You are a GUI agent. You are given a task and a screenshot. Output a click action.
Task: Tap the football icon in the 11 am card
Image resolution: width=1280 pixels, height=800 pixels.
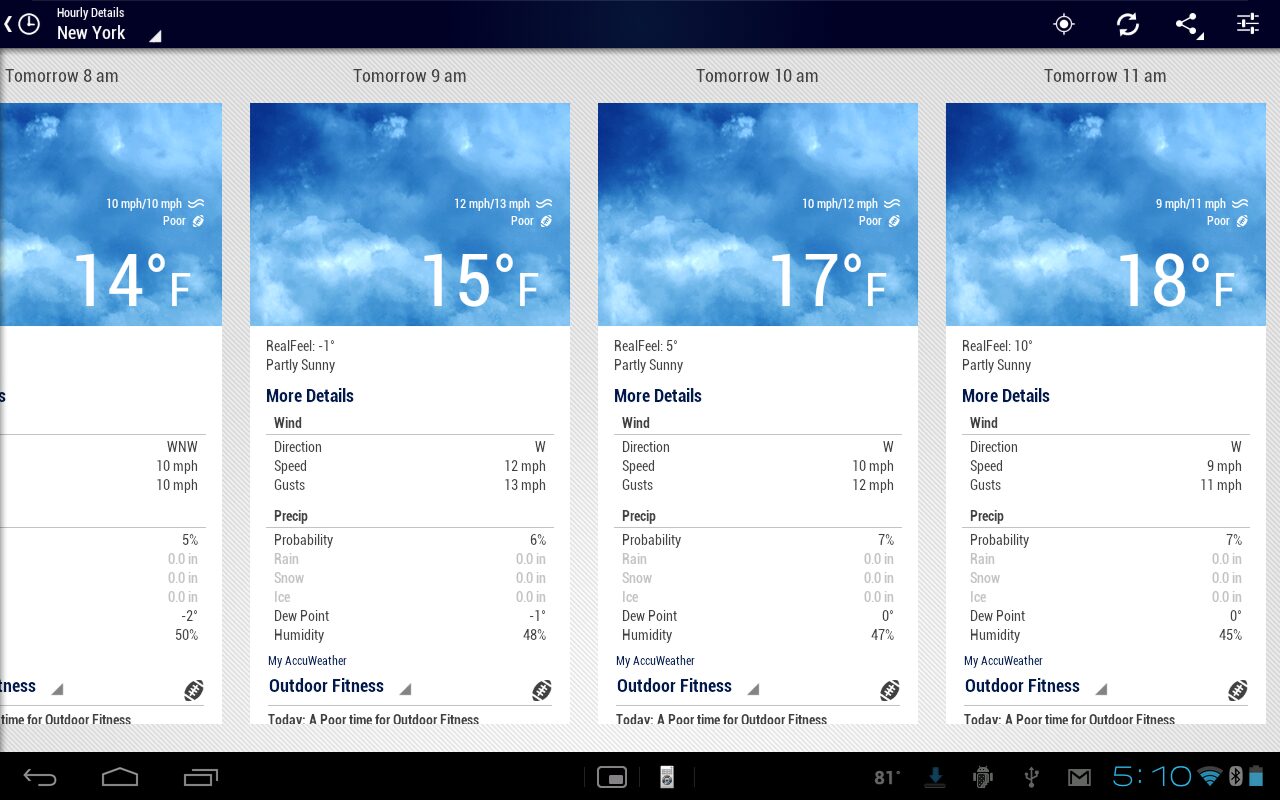coord(1238,690)
